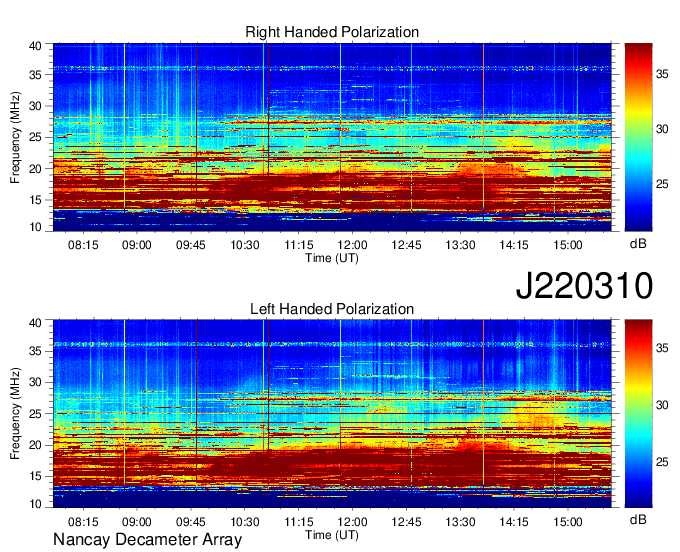This screenshot has height=552, width=680.
Task: Click the 08:15 time tick of the Right Handed plot
Action: 83,245
